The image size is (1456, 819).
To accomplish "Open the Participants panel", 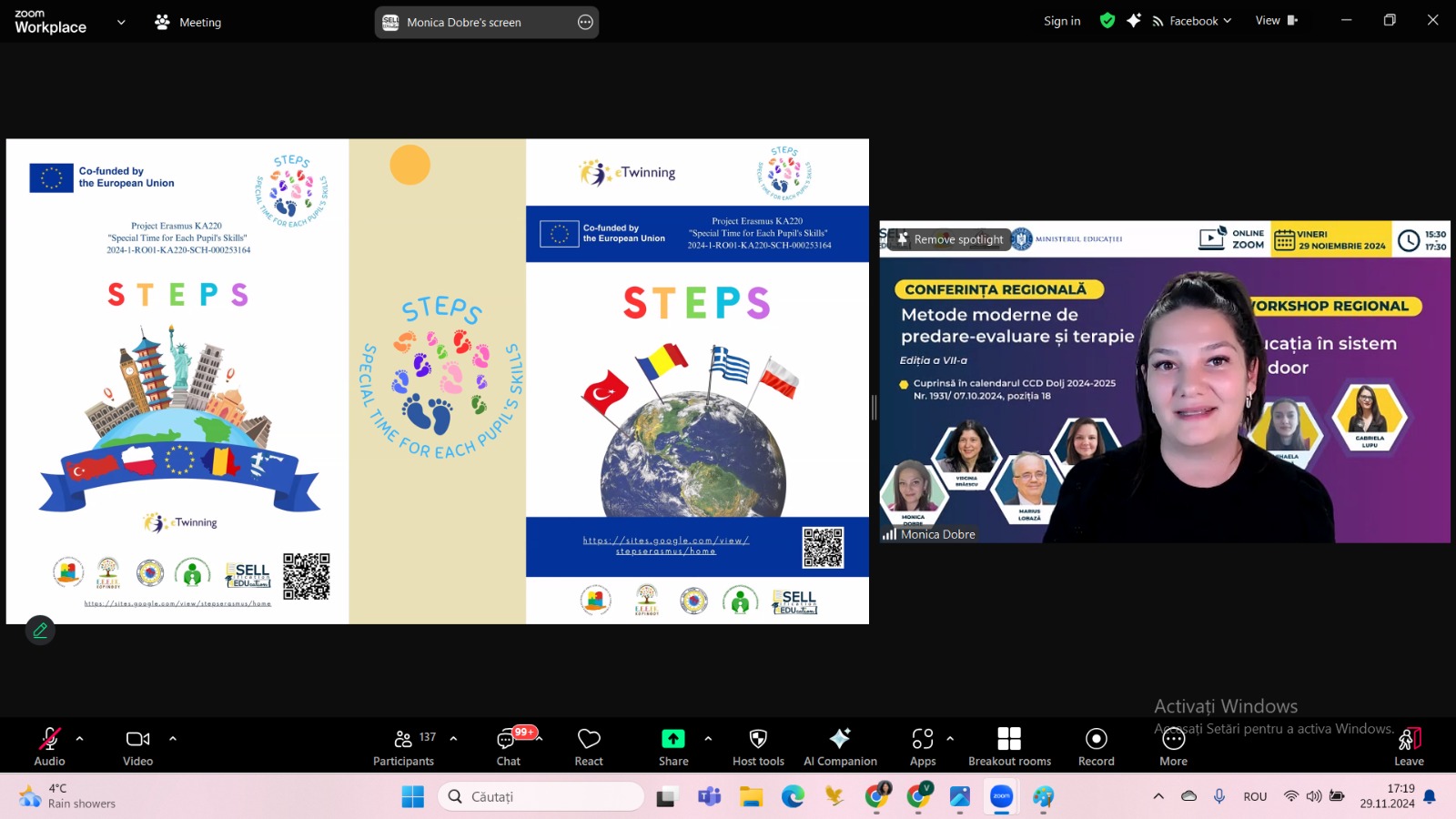I will 403,745.
